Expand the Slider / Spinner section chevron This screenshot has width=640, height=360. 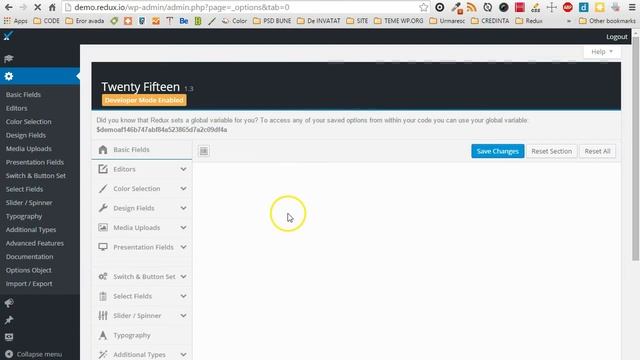tap(183, 316)
